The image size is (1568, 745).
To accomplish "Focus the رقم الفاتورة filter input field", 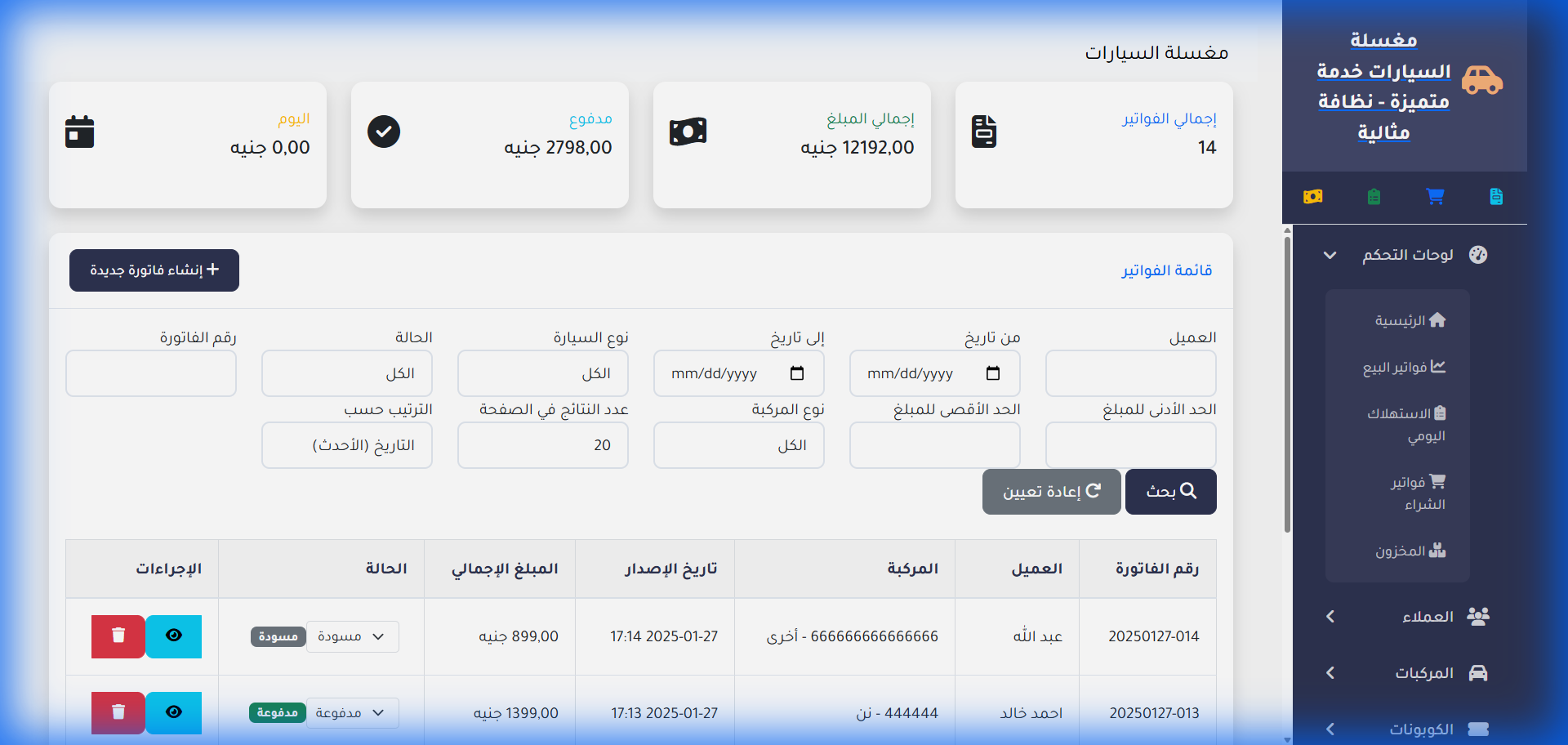I will click(x=151, y=373).
